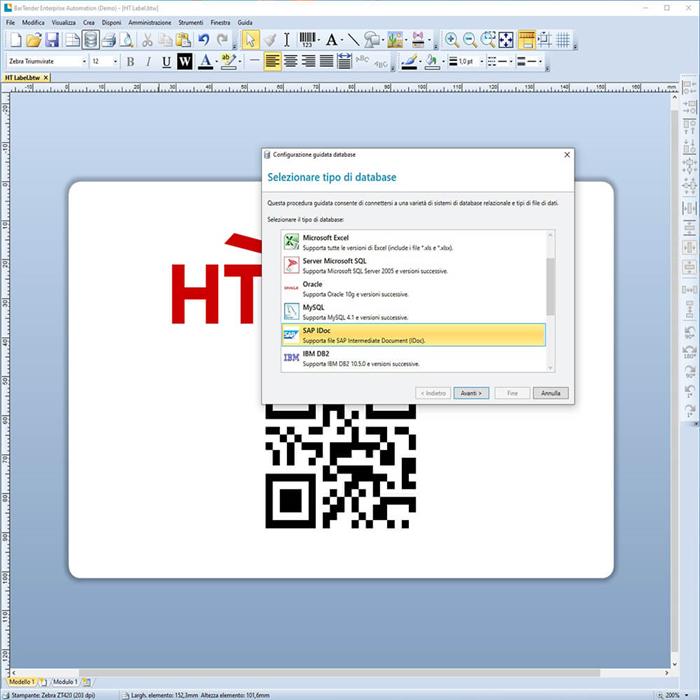
Task: Click the line color brush swatch
Action: click(409, 61)
